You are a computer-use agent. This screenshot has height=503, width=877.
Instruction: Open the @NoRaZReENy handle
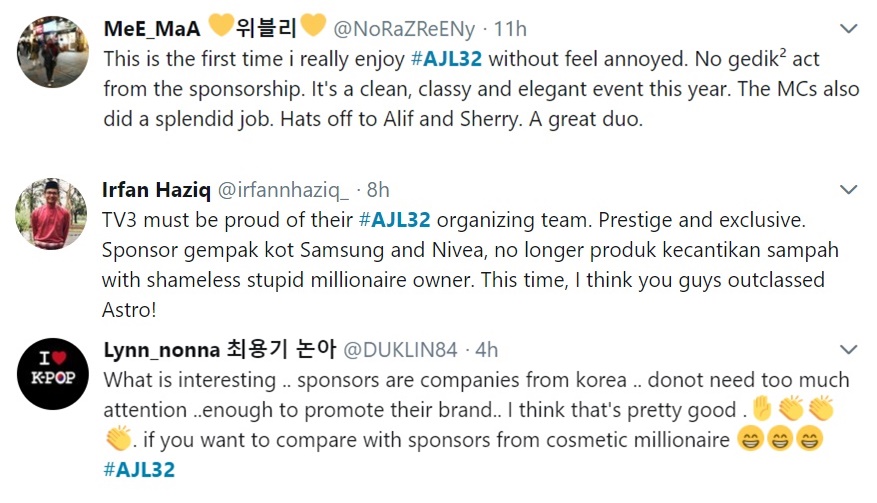tap(404, 29)
